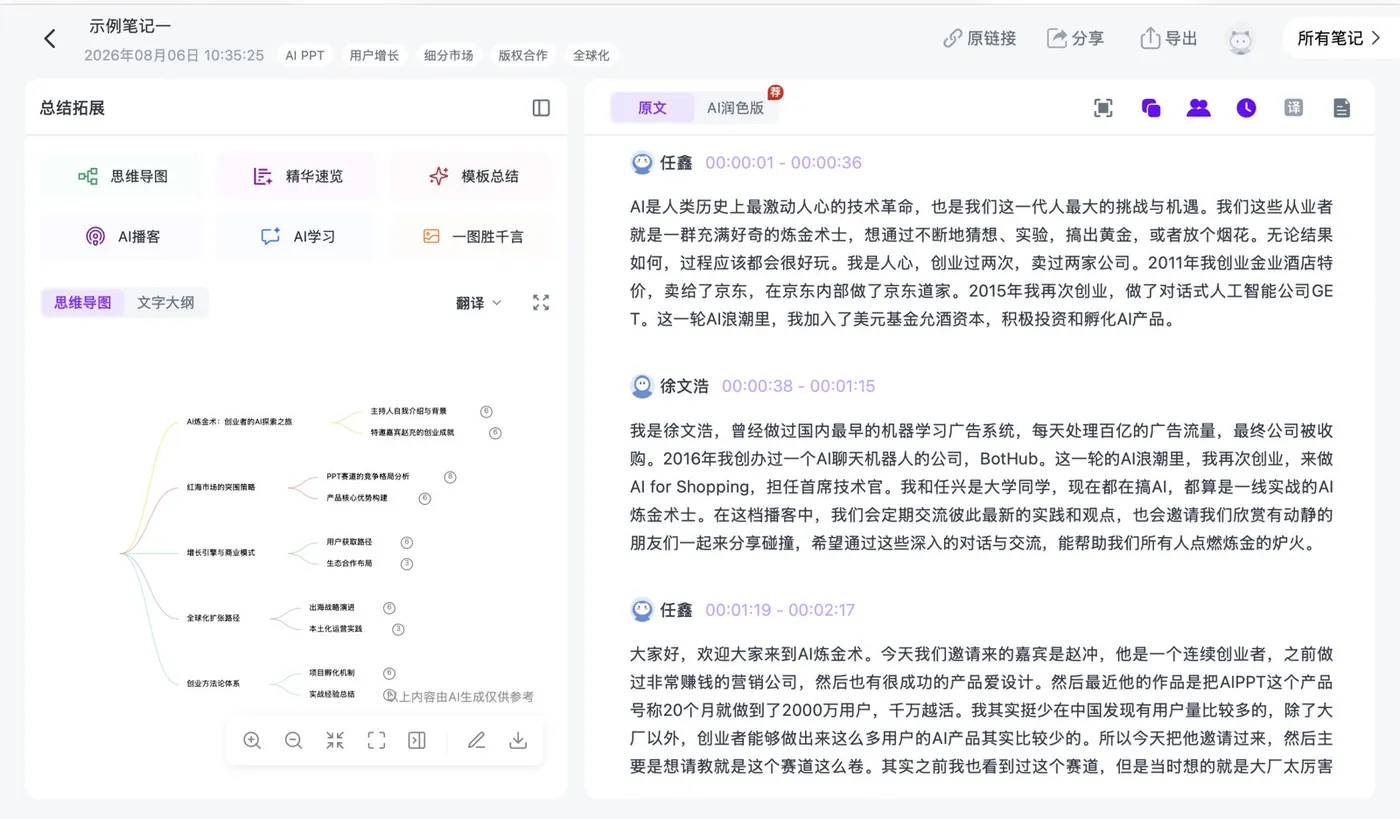
Task: Click the 用户增长 tag
Action: [374, 56]
